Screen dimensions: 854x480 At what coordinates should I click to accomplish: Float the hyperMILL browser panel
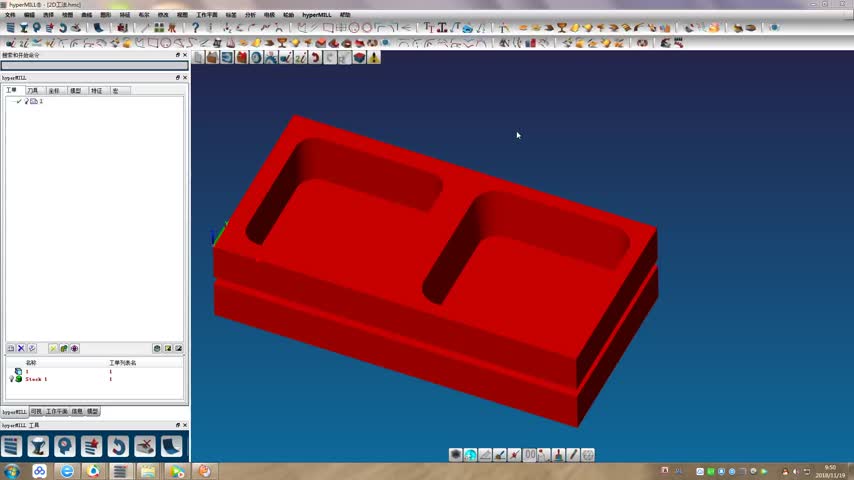coord(178,78)
